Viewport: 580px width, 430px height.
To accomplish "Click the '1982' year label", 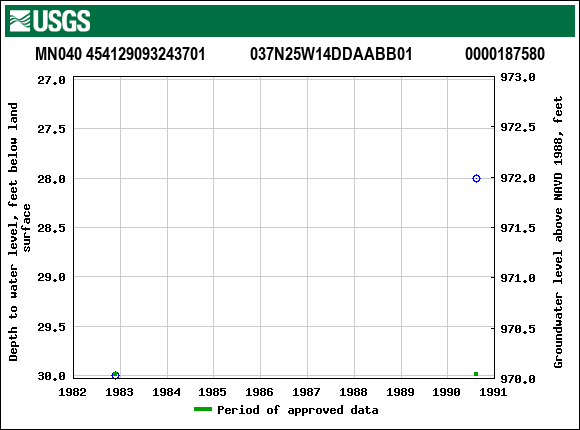I will (x=72, y=392).
